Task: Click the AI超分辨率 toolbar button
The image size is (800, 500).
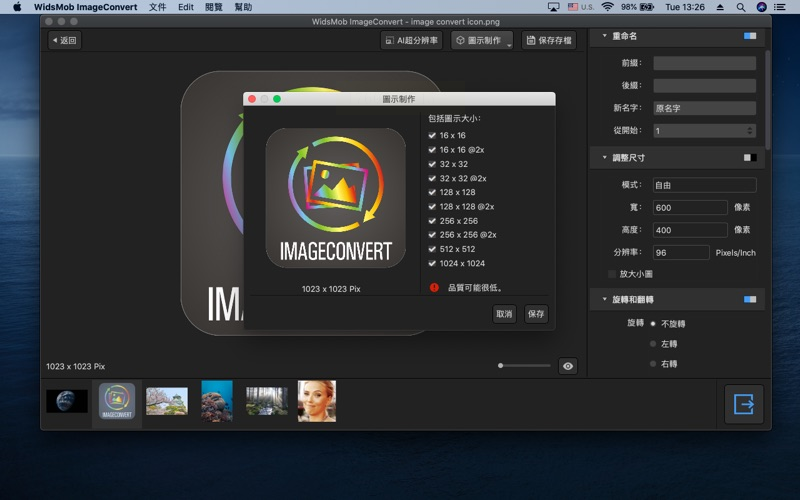Action: (411, 41)
